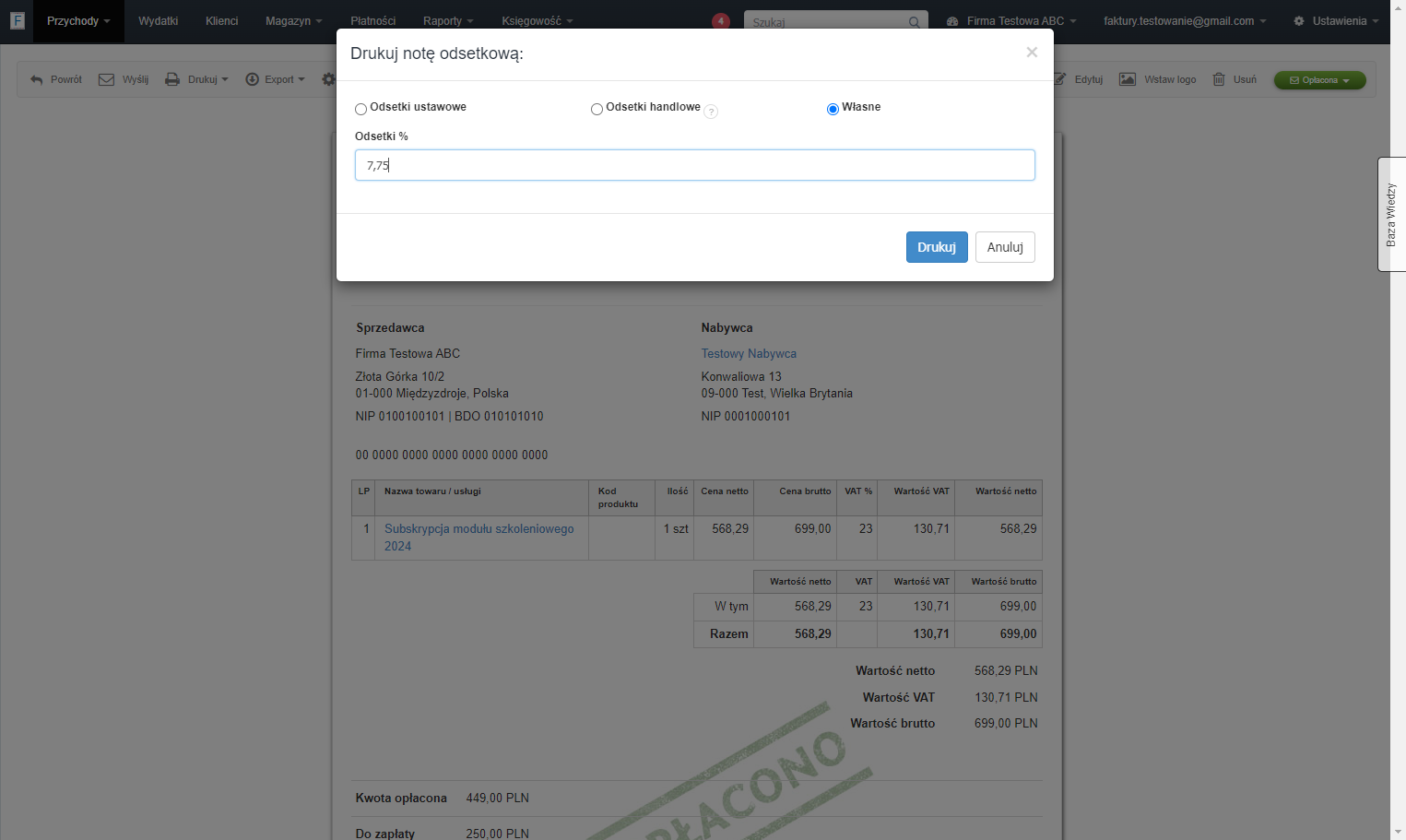Expand the Księgowość dropdown menu
1406x840 pixels.
click(538, 21)
